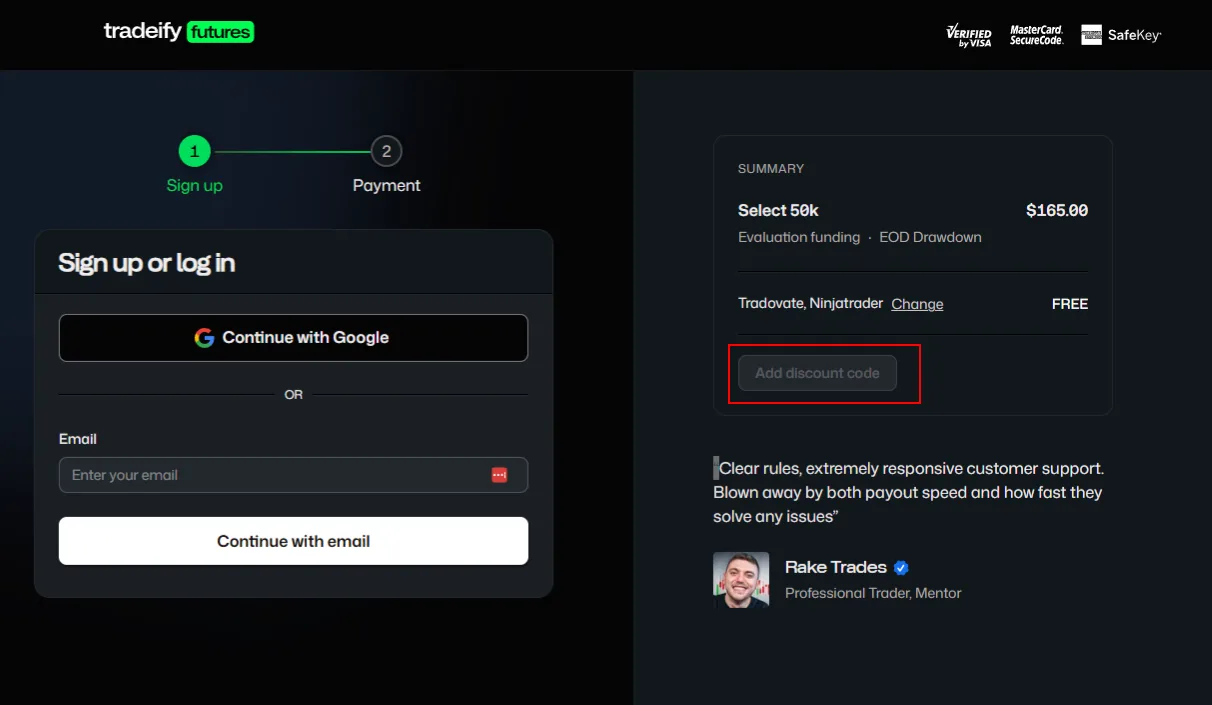Click the tradeify futures logo
The image size is (1212, 705).
(179, 32)
